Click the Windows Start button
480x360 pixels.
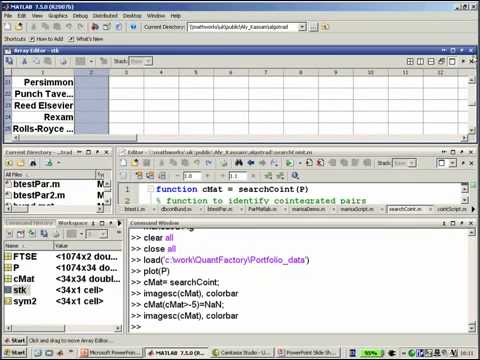coord(14,352)
